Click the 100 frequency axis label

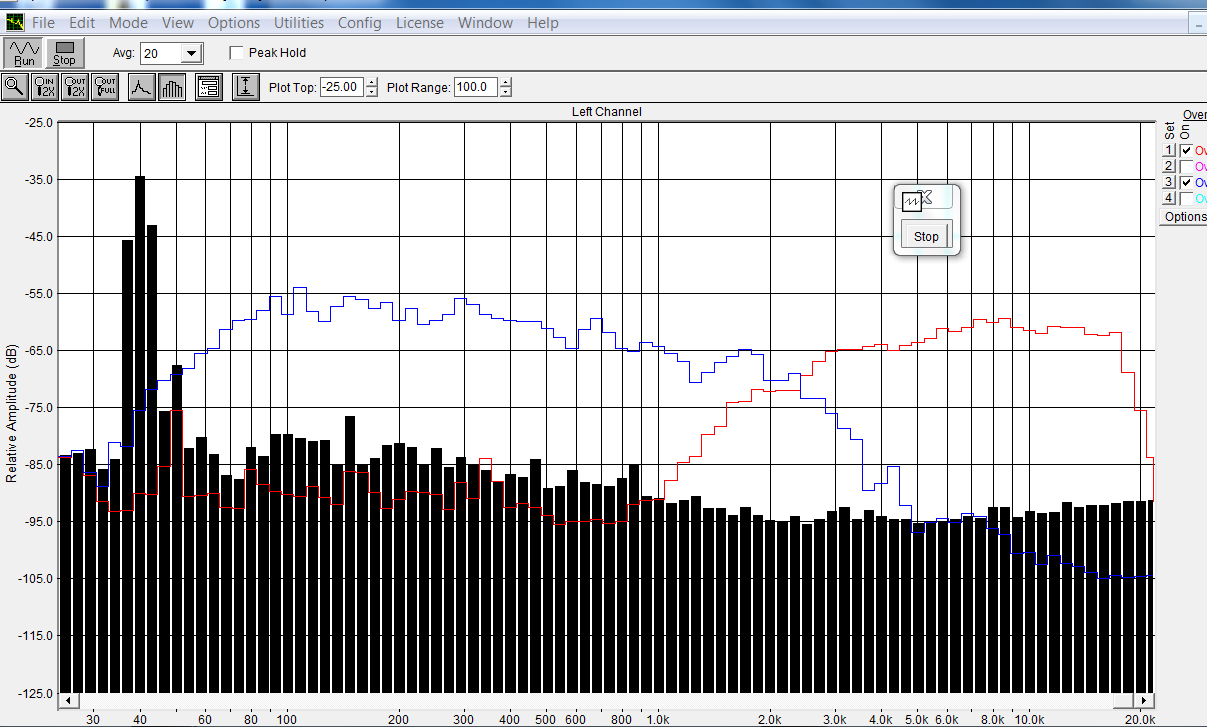287,719
